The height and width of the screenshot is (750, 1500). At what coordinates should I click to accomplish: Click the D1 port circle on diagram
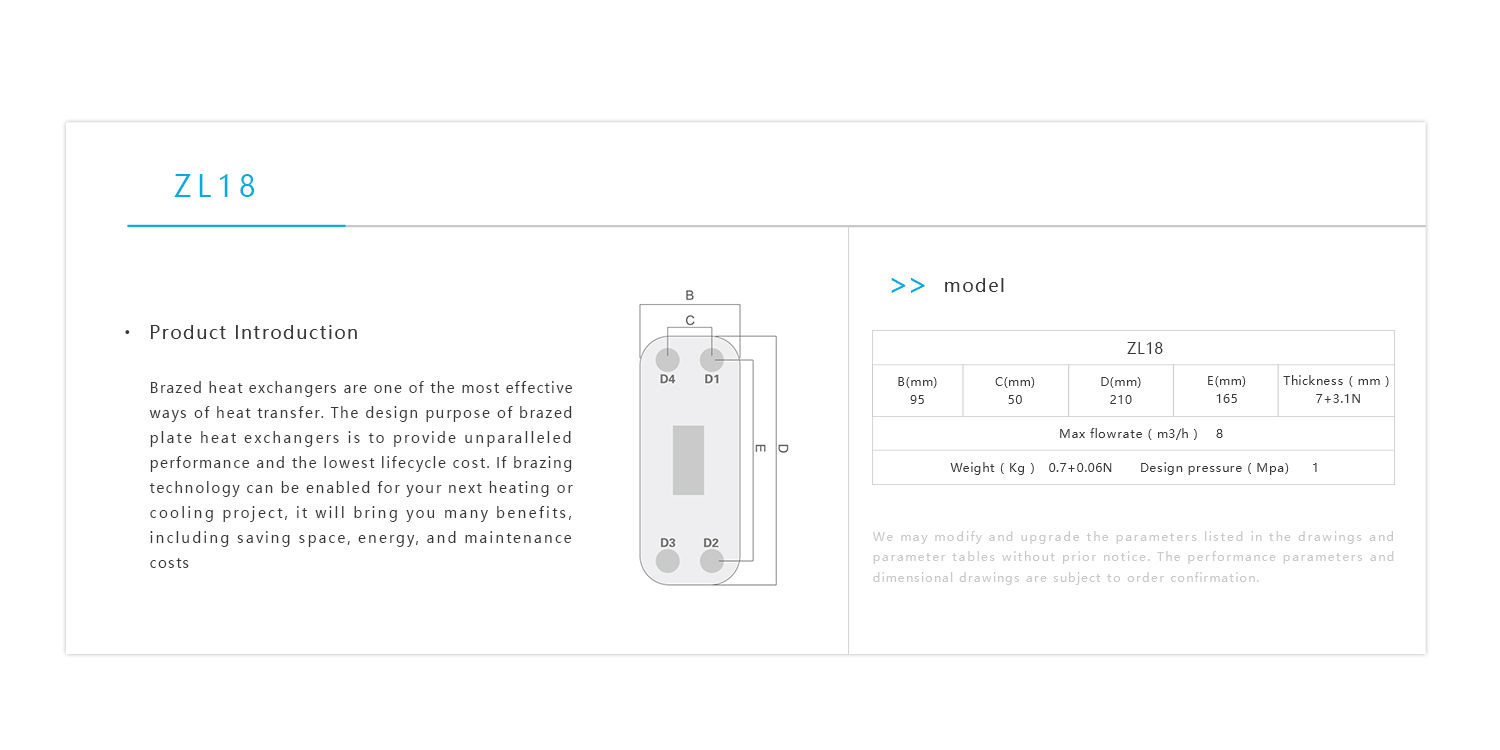tap(711, 360)
